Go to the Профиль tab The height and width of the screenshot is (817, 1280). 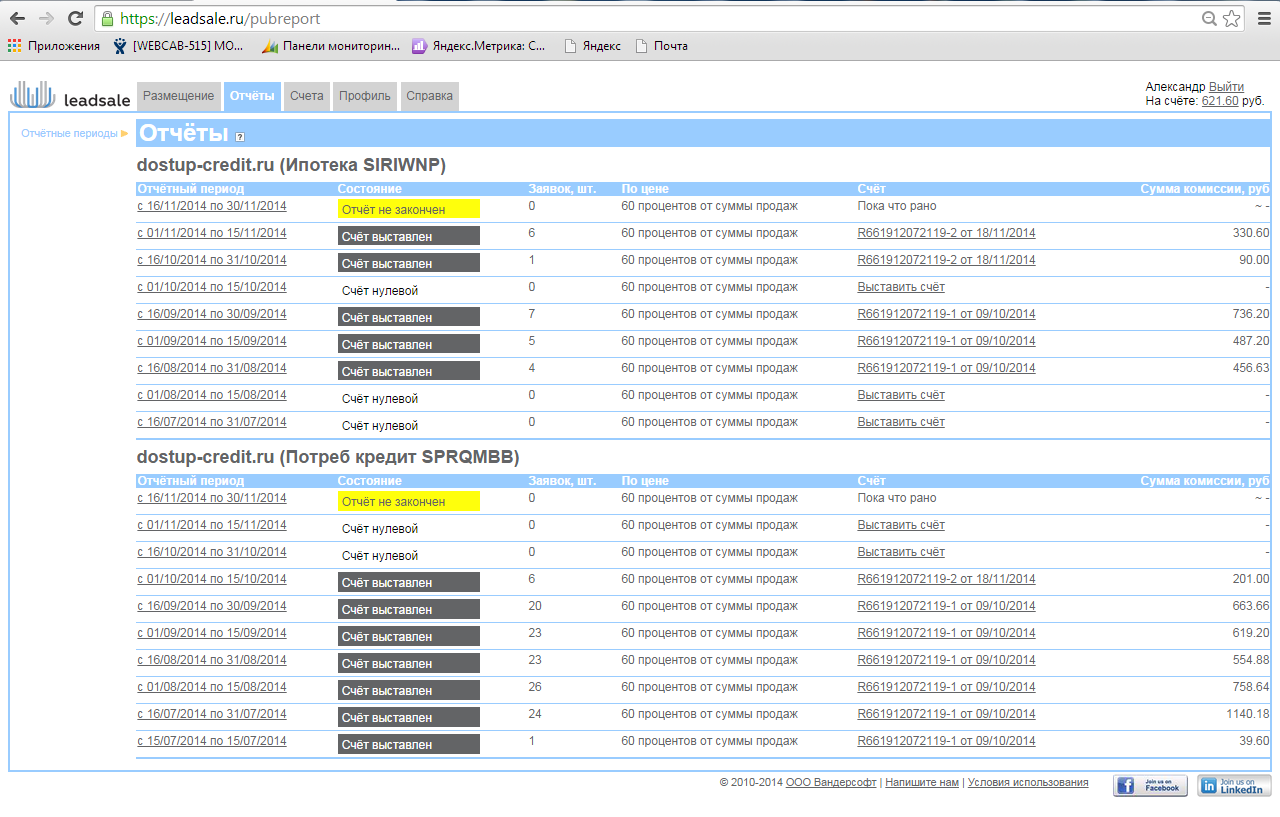364,96
